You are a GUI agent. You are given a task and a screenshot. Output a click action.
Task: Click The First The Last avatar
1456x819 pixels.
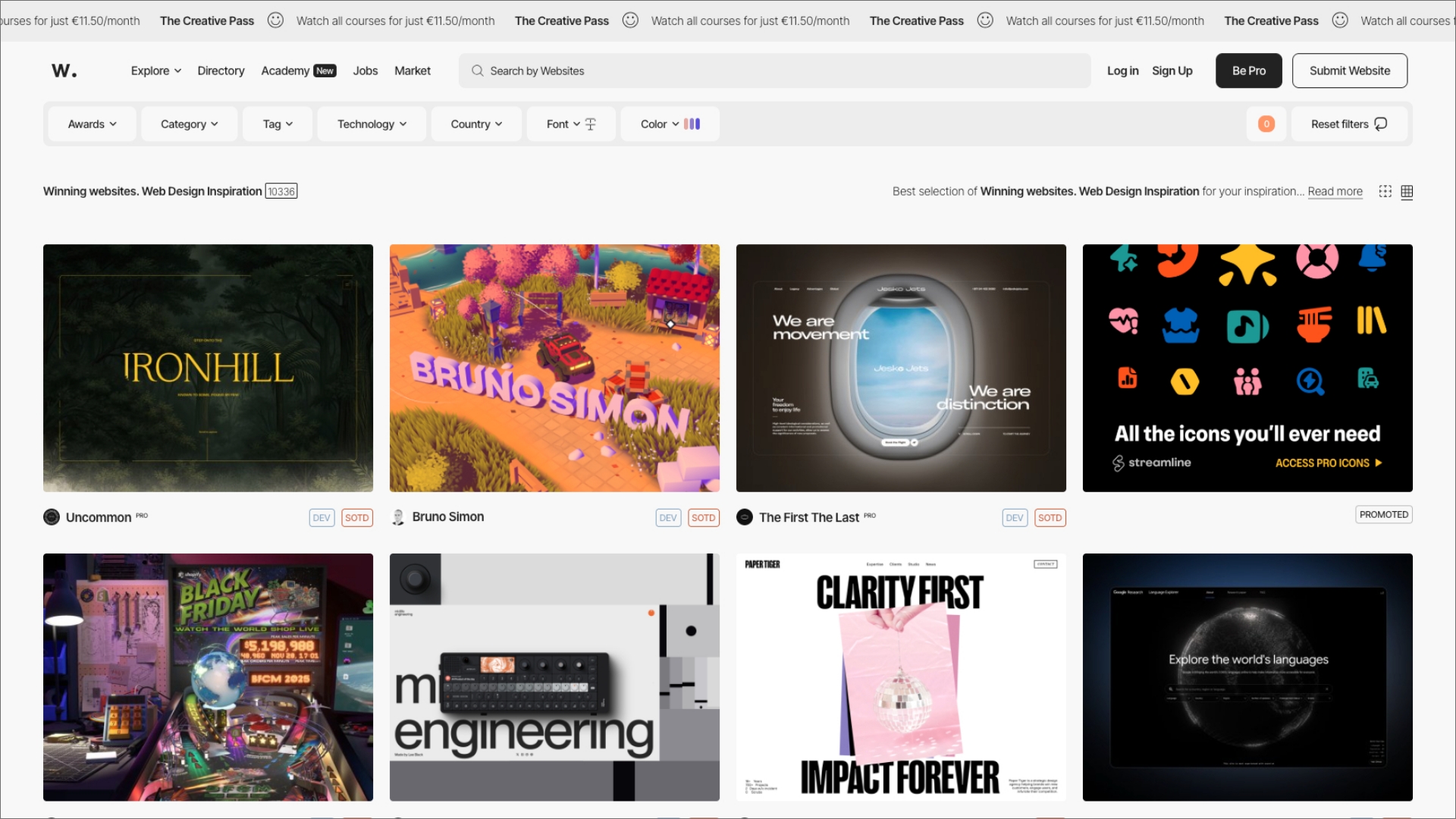pos(745,517)
